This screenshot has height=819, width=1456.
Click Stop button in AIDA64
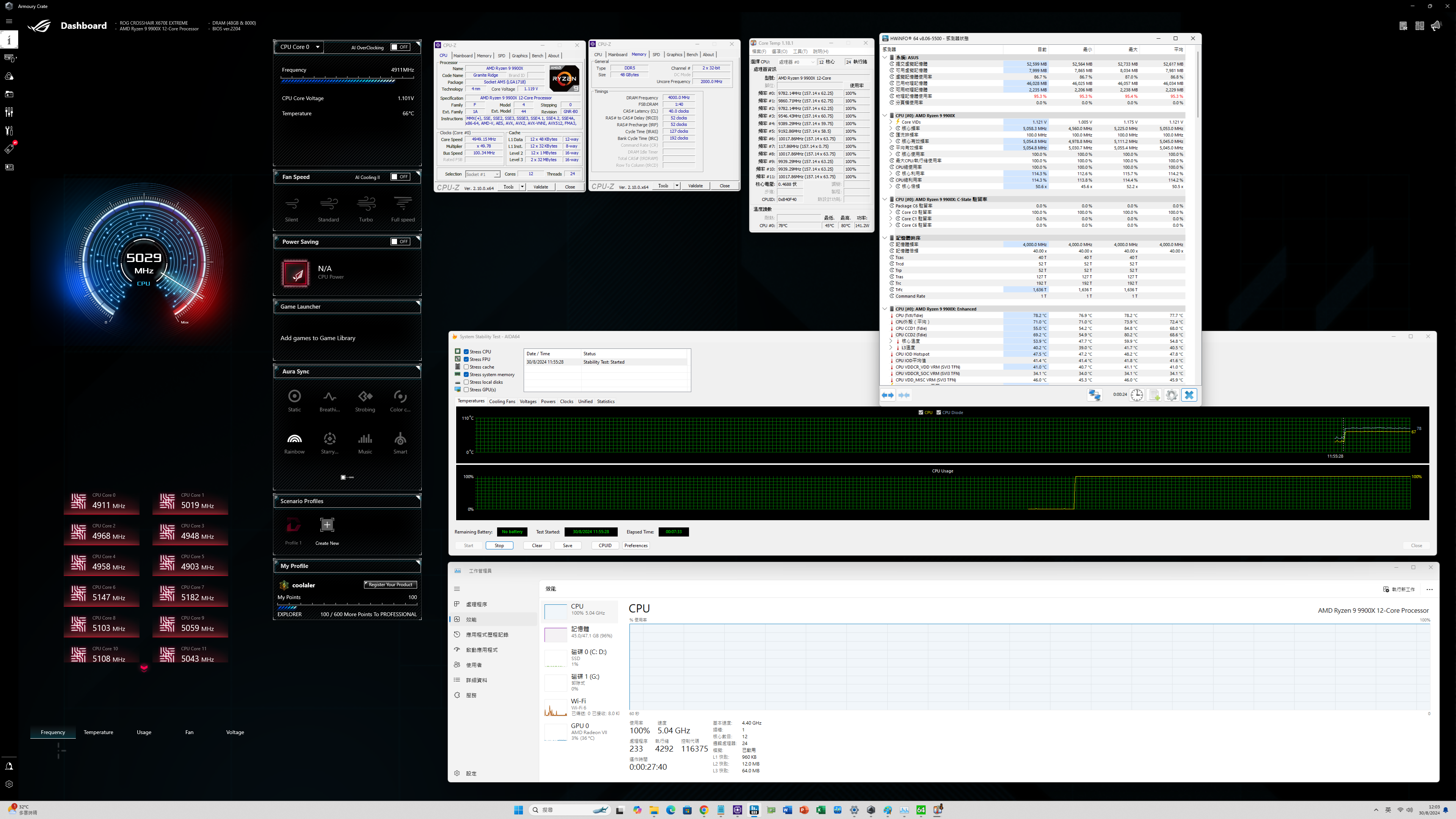pos(499,546)
